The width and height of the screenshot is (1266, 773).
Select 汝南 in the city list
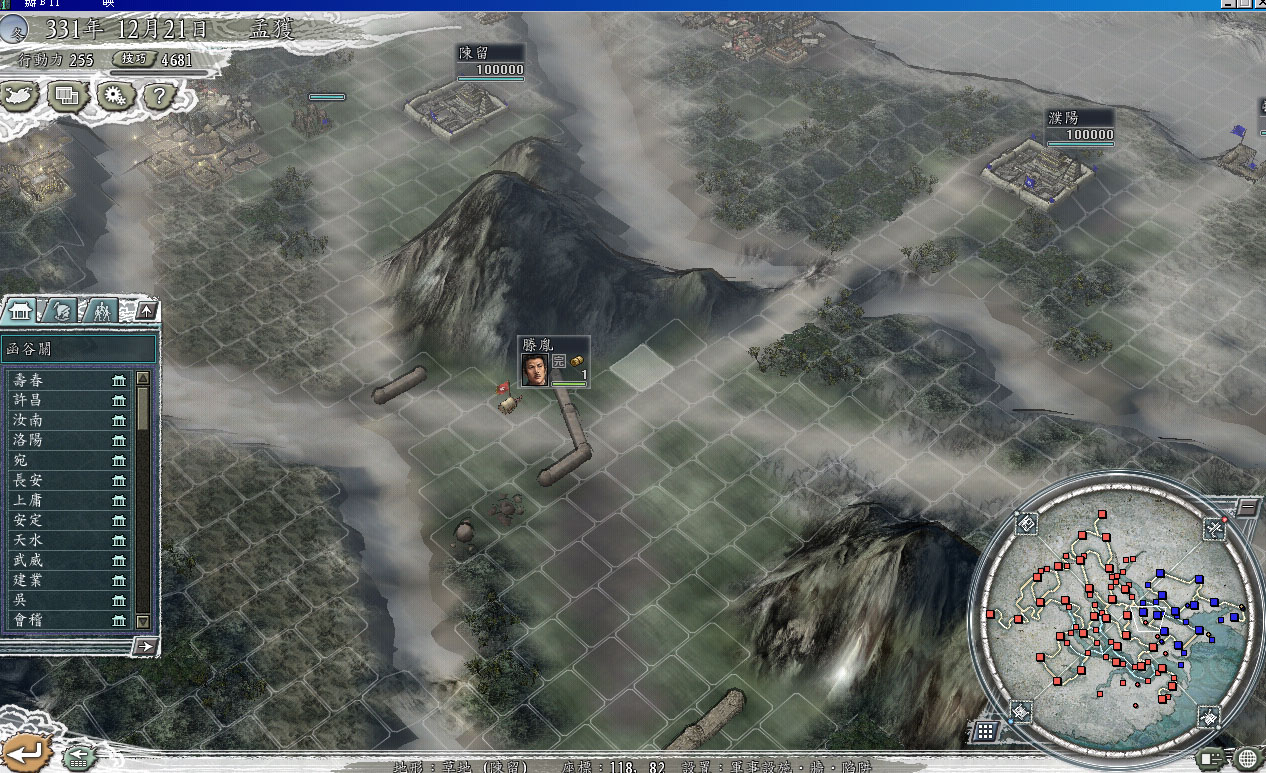(x=68, y=420)
